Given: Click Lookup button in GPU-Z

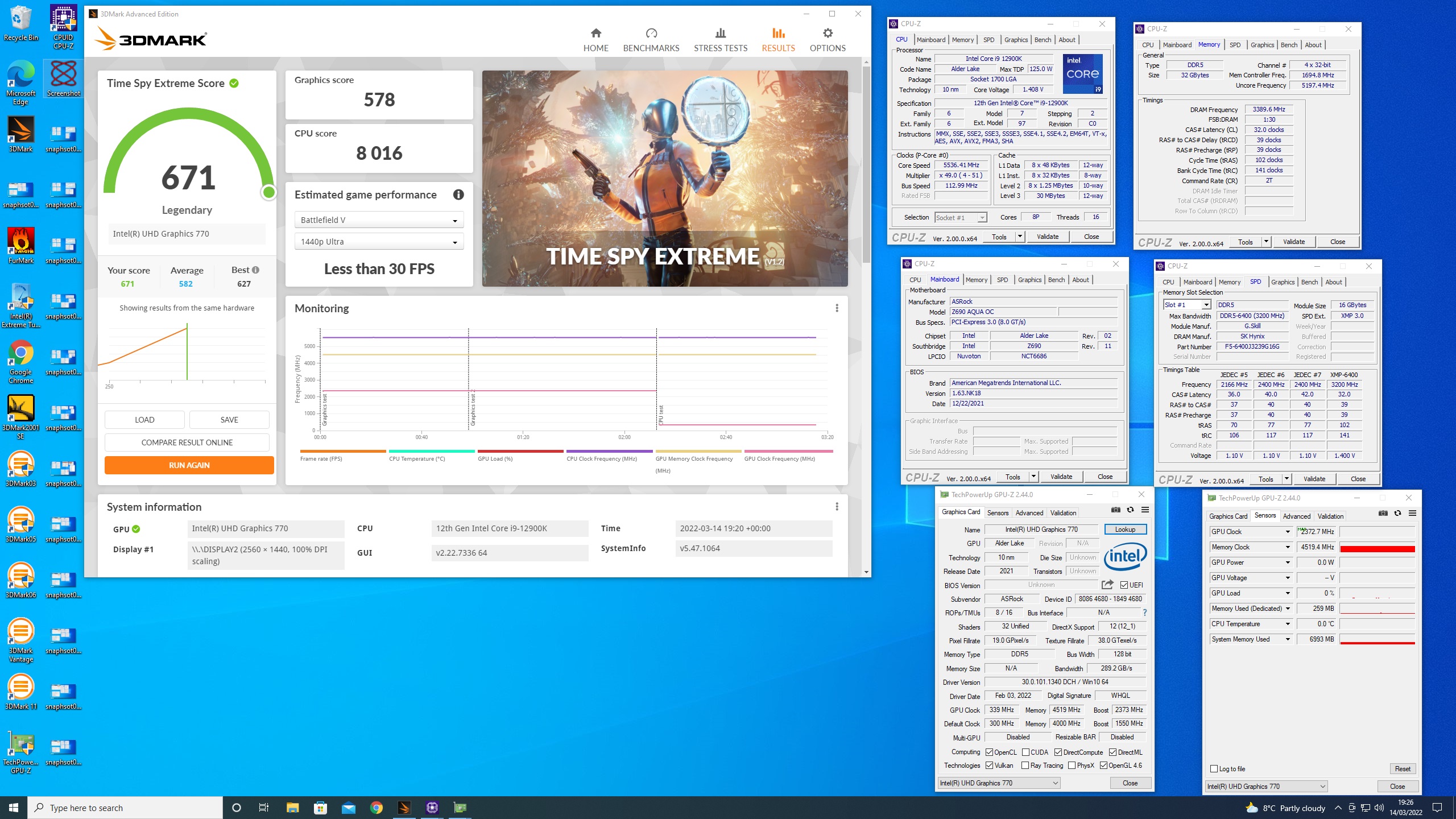Looking at the screenshot, I should [1125, 530].
